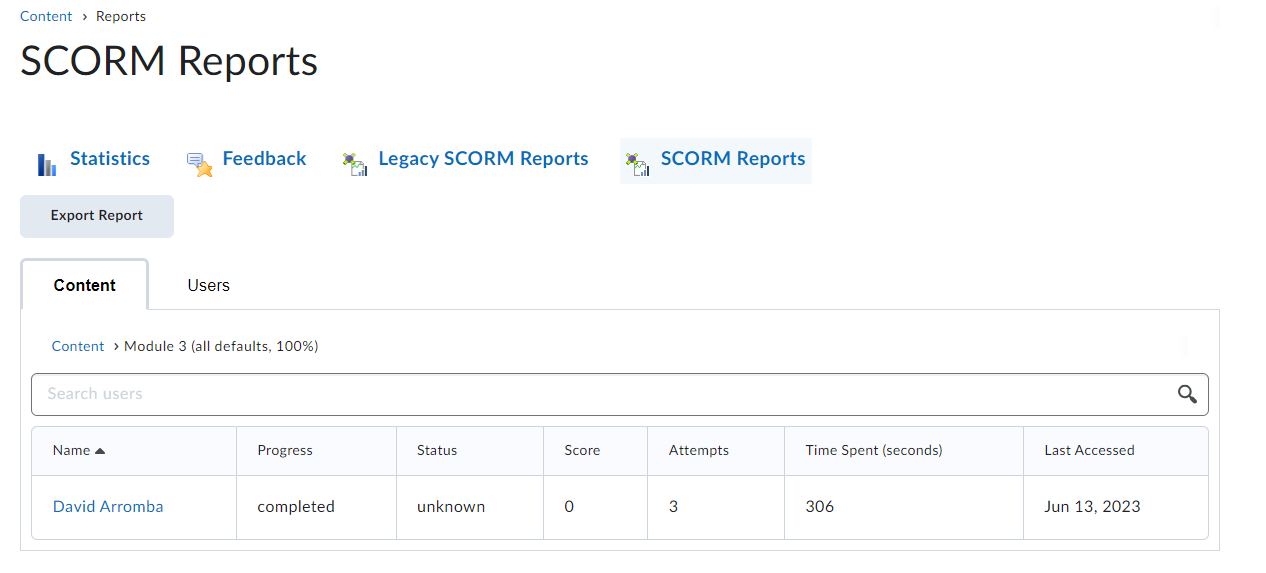Click the attempts value 3
Image resolution: width=1266 pixels, height=573 pixels.
(674, 507)
